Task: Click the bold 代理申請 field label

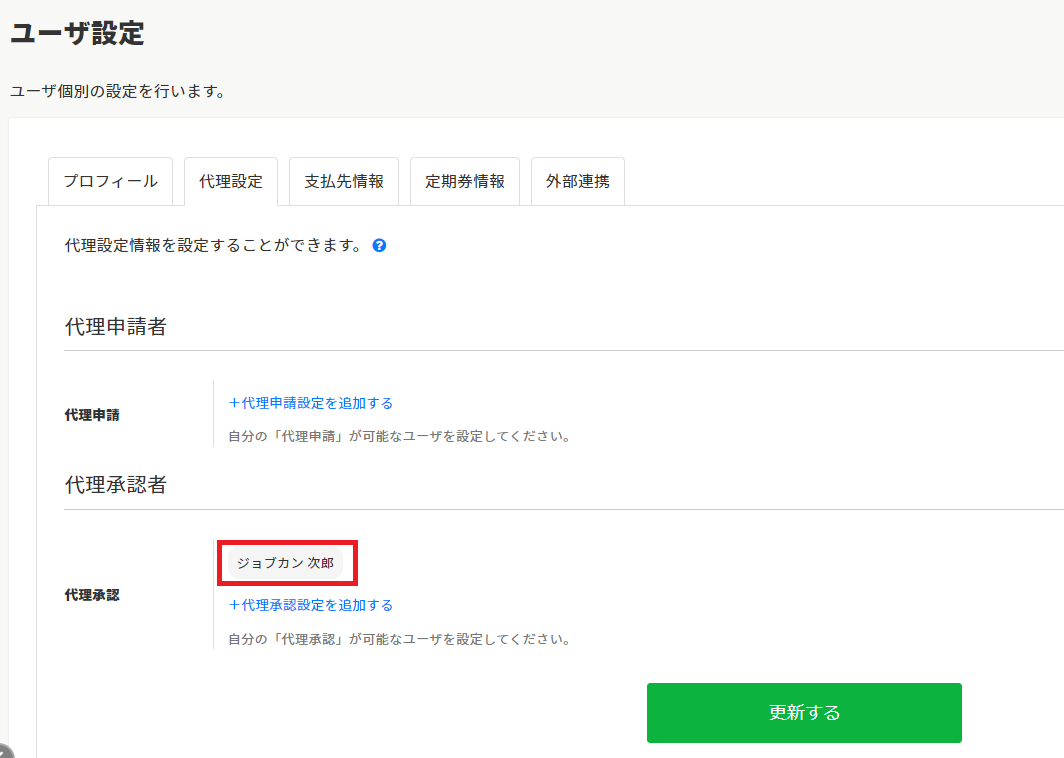Action: coord(92,414)
